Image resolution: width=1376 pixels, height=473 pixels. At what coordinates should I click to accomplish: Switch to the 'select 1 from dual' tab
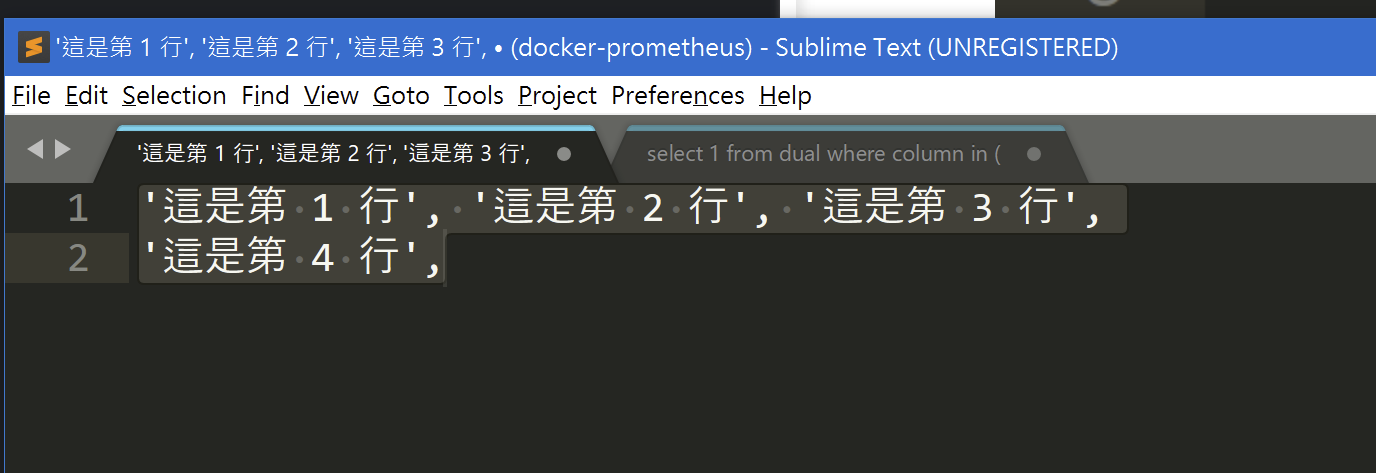822,154
